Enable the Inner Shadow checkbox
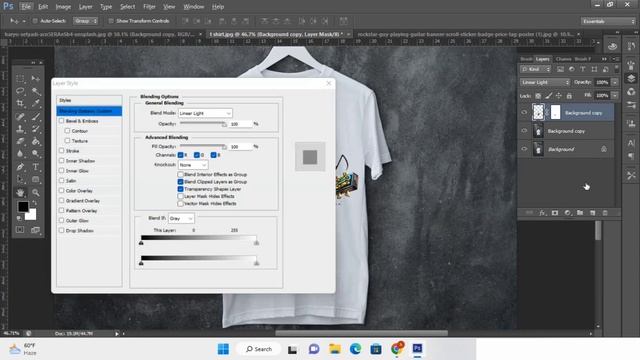640x360 pixels. pyautogui.click(x=62, y=161)
